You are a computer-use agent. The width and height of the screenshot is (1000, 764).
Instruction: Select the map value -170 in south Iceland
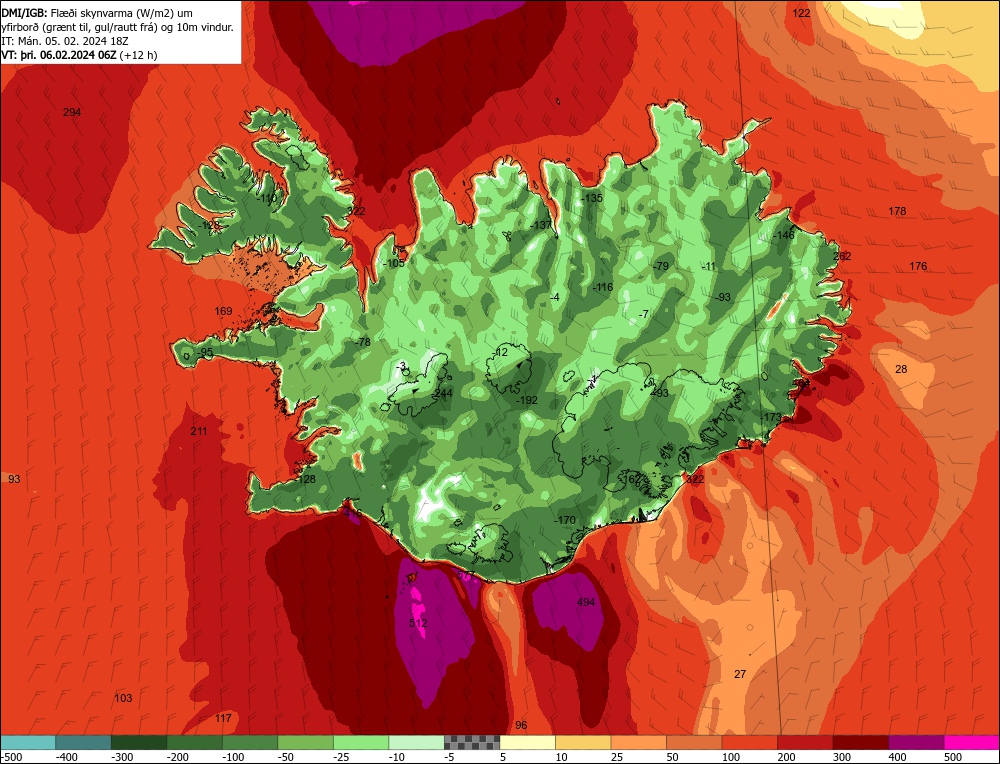(564, 520)
